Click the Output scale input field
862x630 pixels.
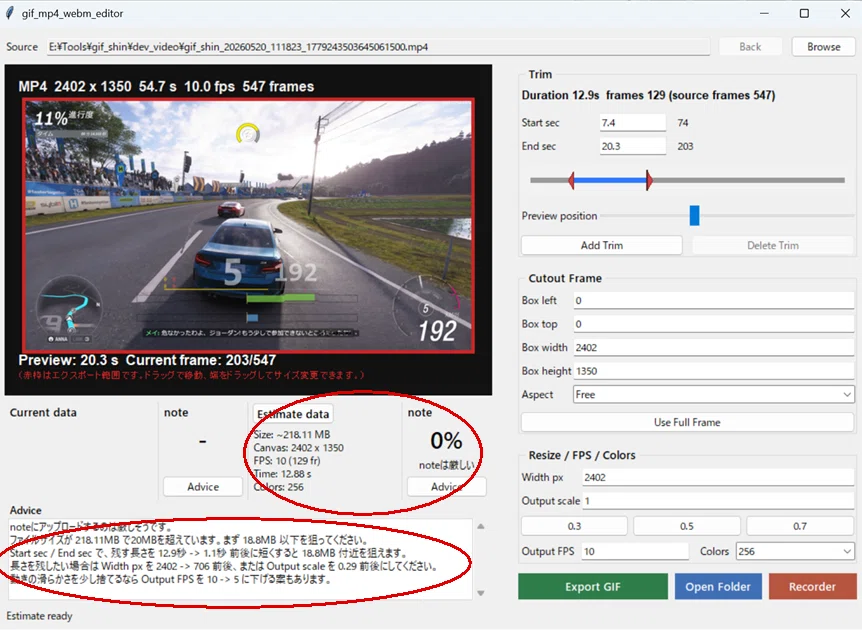(x=717, y=501)
